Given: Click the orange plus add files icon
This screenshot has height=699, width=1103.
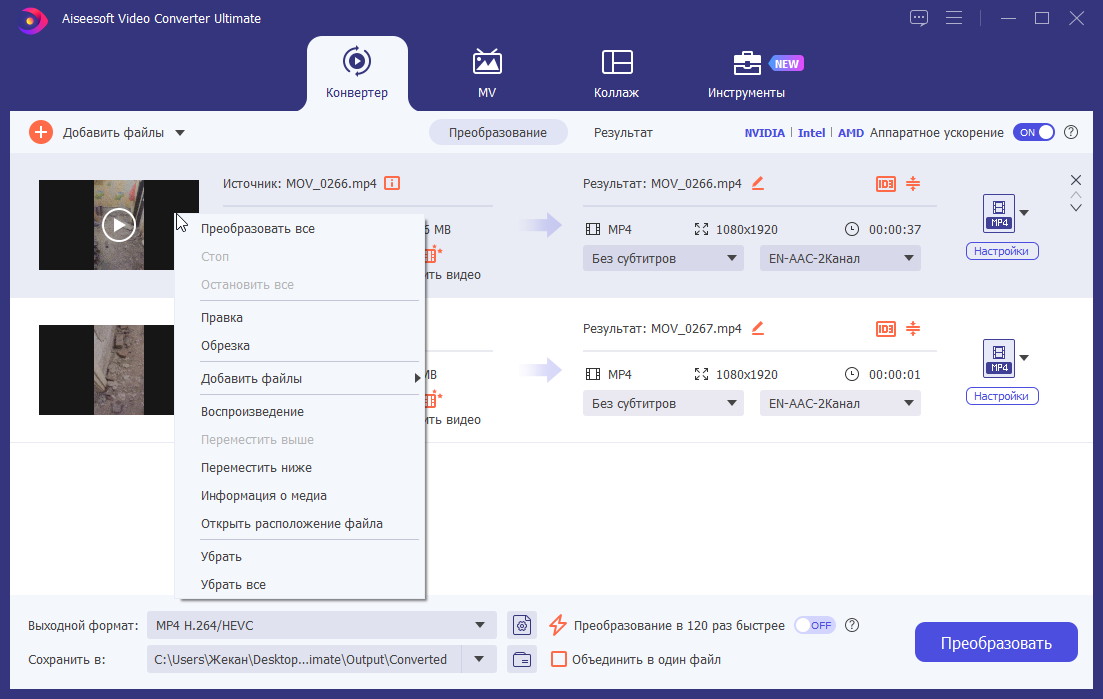Looking at the screenshot, I should click(x=40, y=132).
